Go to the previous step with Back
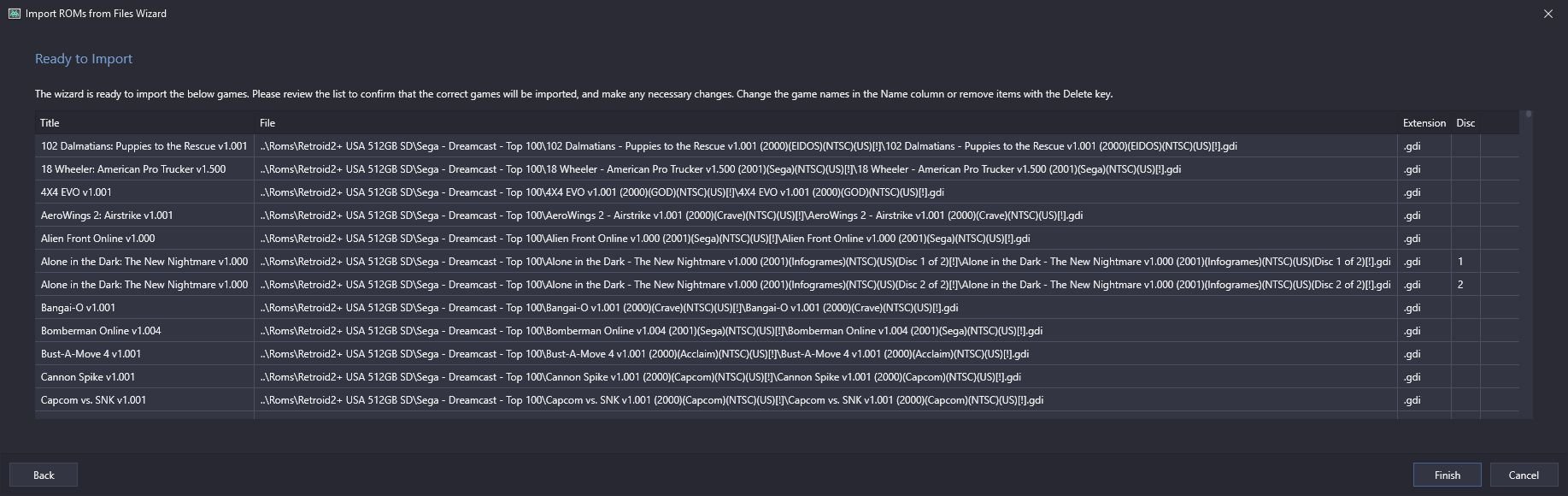This screenshot has width=1568, height=496. point(44,475)
